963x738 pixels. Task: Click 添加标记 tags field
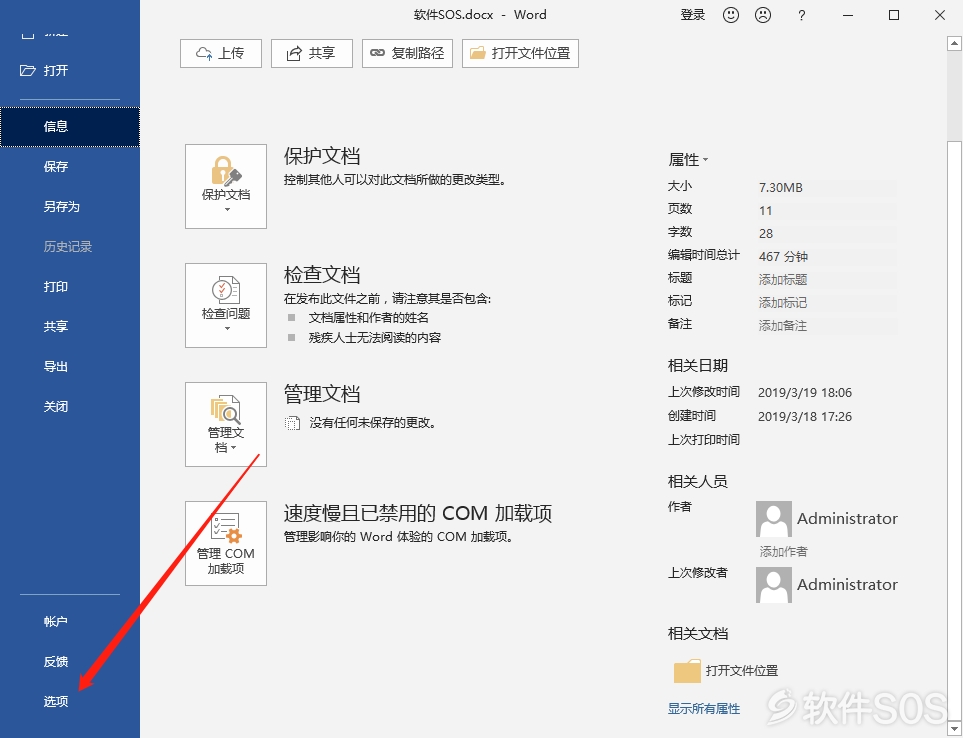point(827,302)
